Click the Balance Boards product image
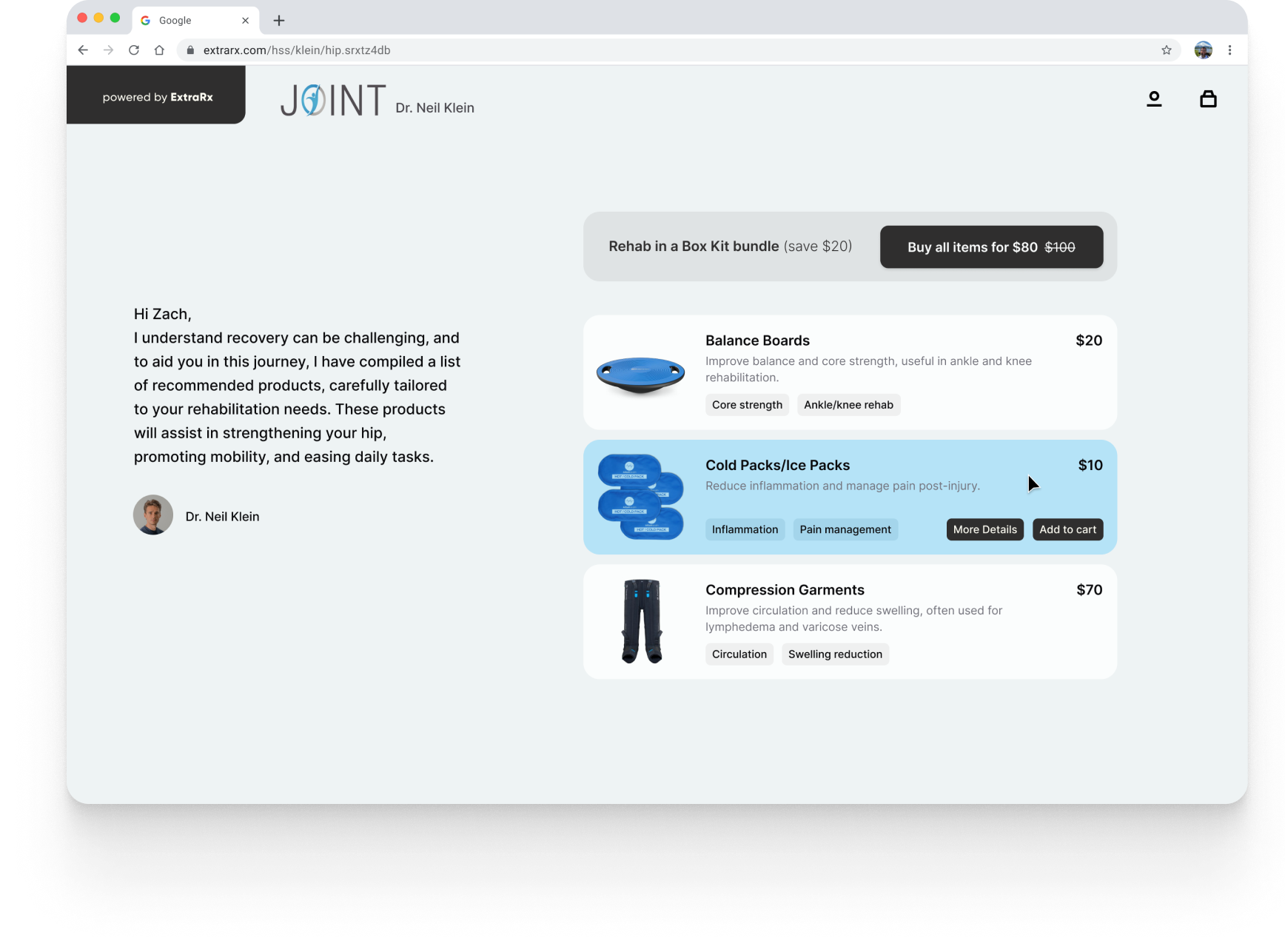The width and height of the screenshot is (1285, 952). [641, 376]
